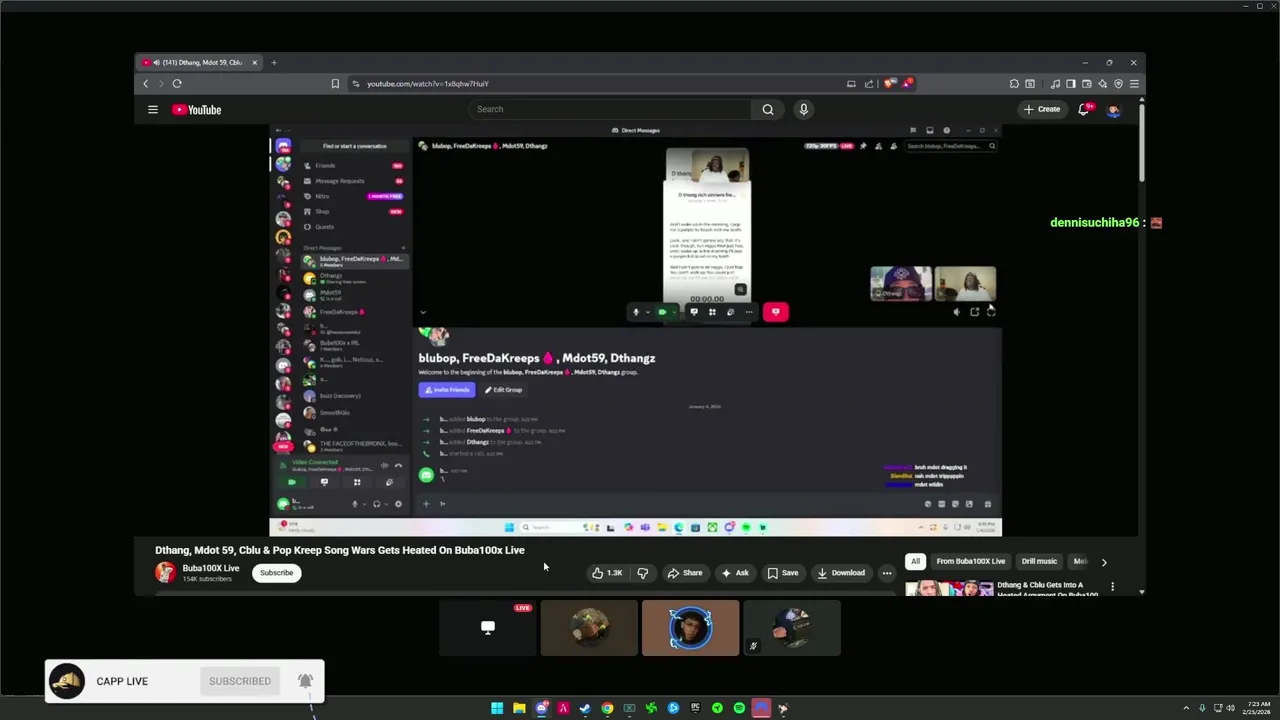The width and height of the screenshot is (1280, 720).
Task: Click the Create button
Action: point(1042,110)
